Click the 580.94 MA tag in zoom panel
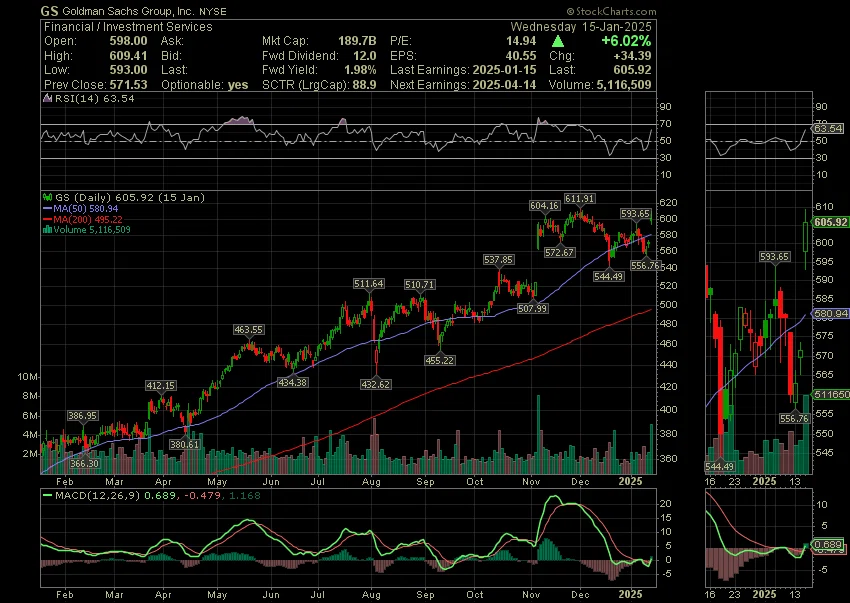This screenshot has height=603, width=850. click(x=830, y=313)
